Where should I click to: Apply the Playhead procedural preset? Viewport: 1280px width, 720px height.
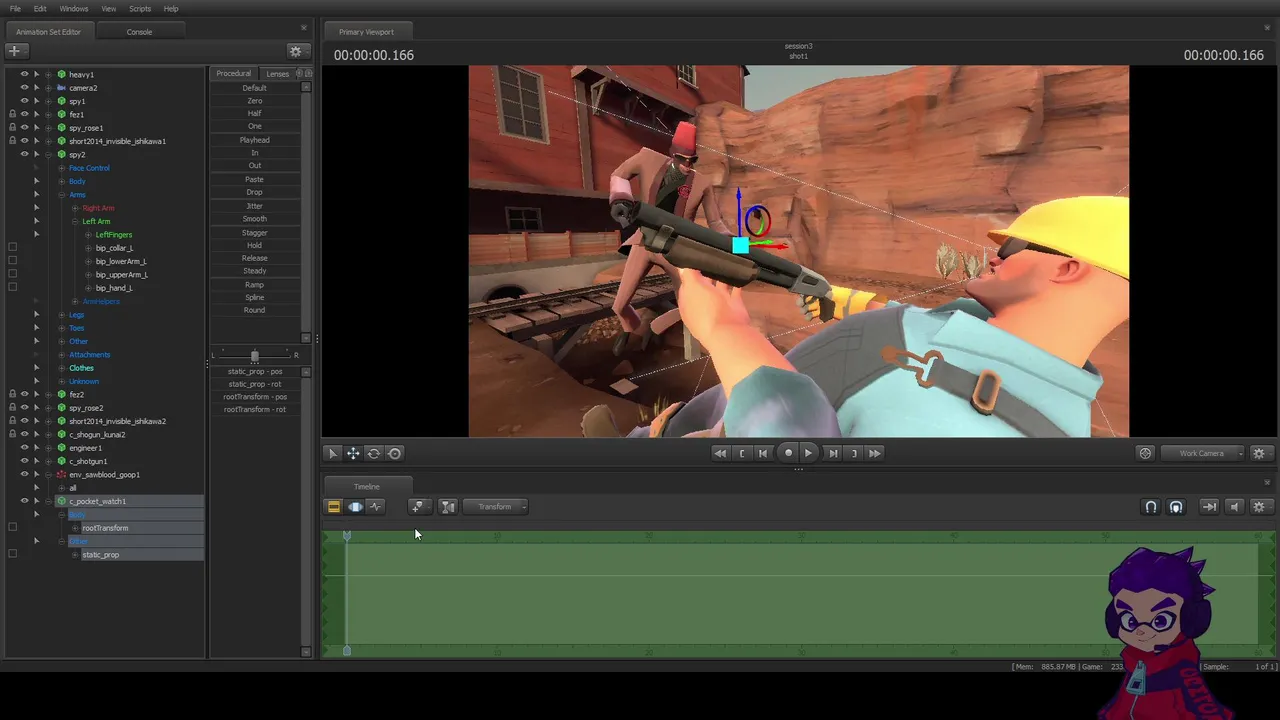point(255,140)
